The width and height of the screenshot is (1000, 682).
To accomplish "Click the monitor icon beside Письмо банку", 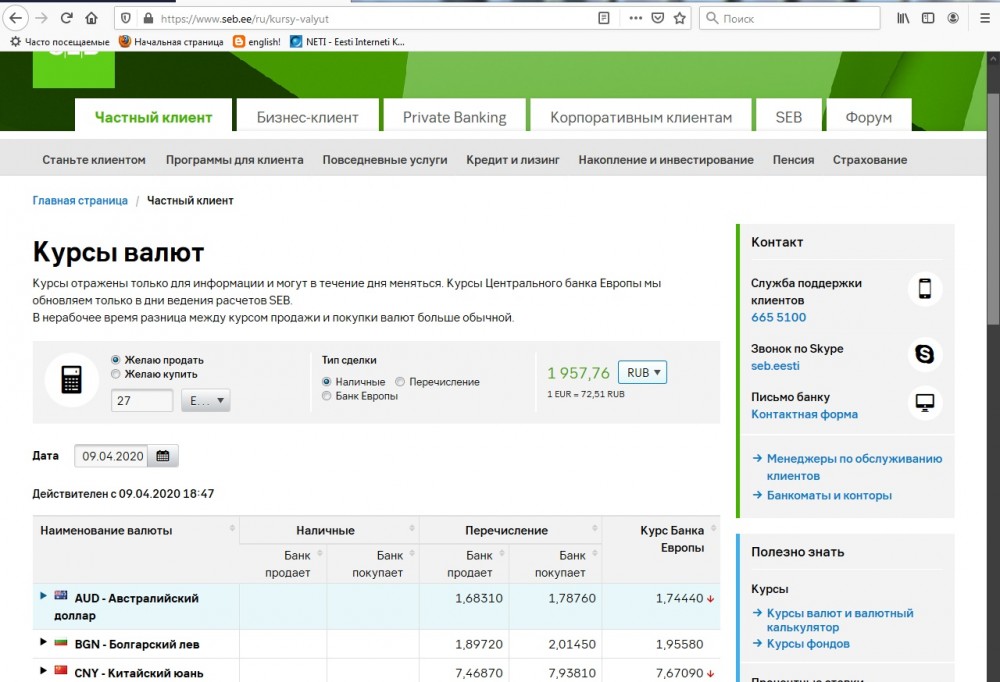I will [x=925, y=403].
